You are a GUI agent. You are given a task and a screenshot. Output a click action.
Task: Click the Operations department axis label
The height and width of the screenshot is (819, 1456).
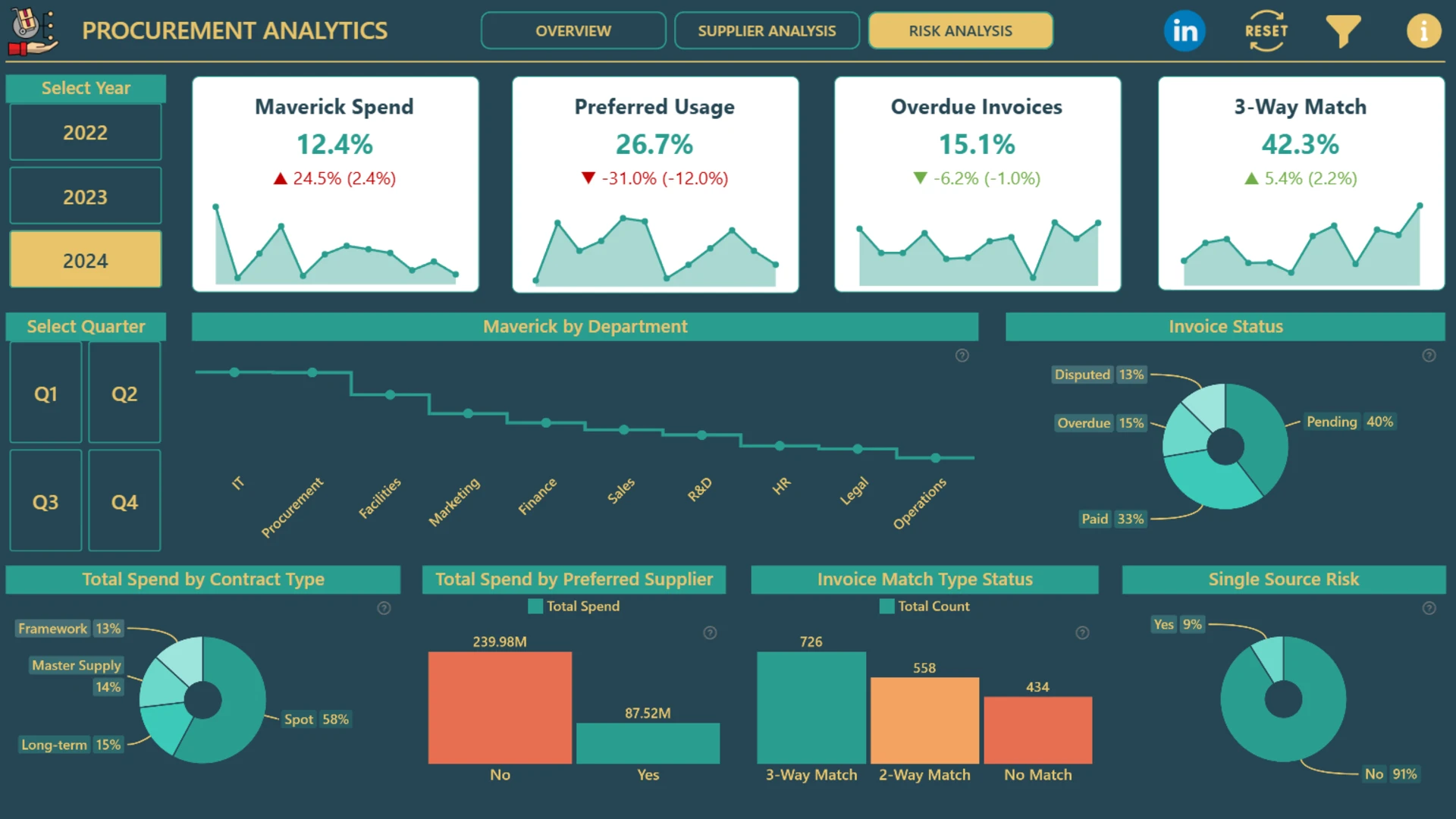click(x=920, y=504)
